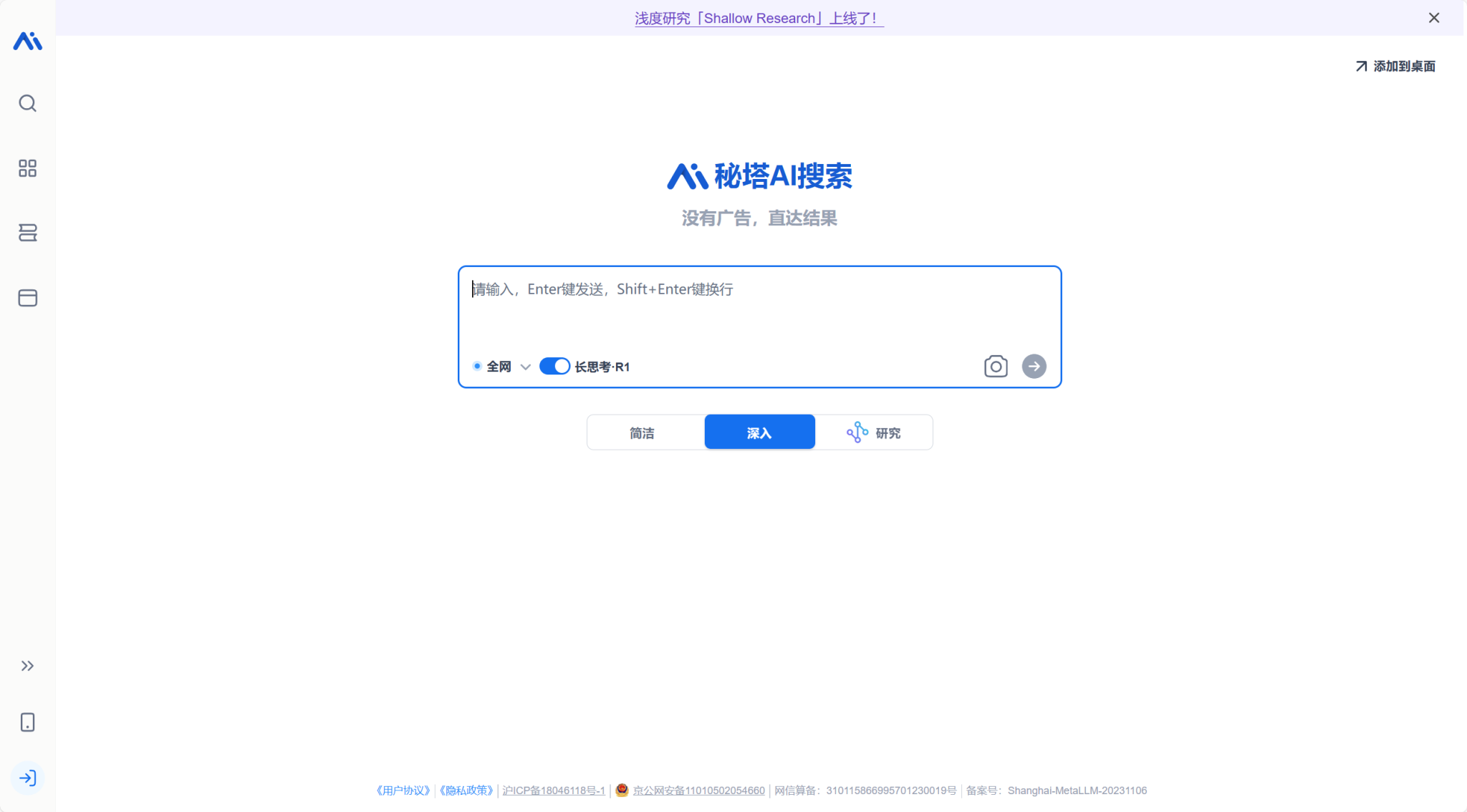Image resolution: width=1467 pixels, height=812 pixels.
Task: Toggle the 长思考·R1 switch
Action: click(554, 366)
